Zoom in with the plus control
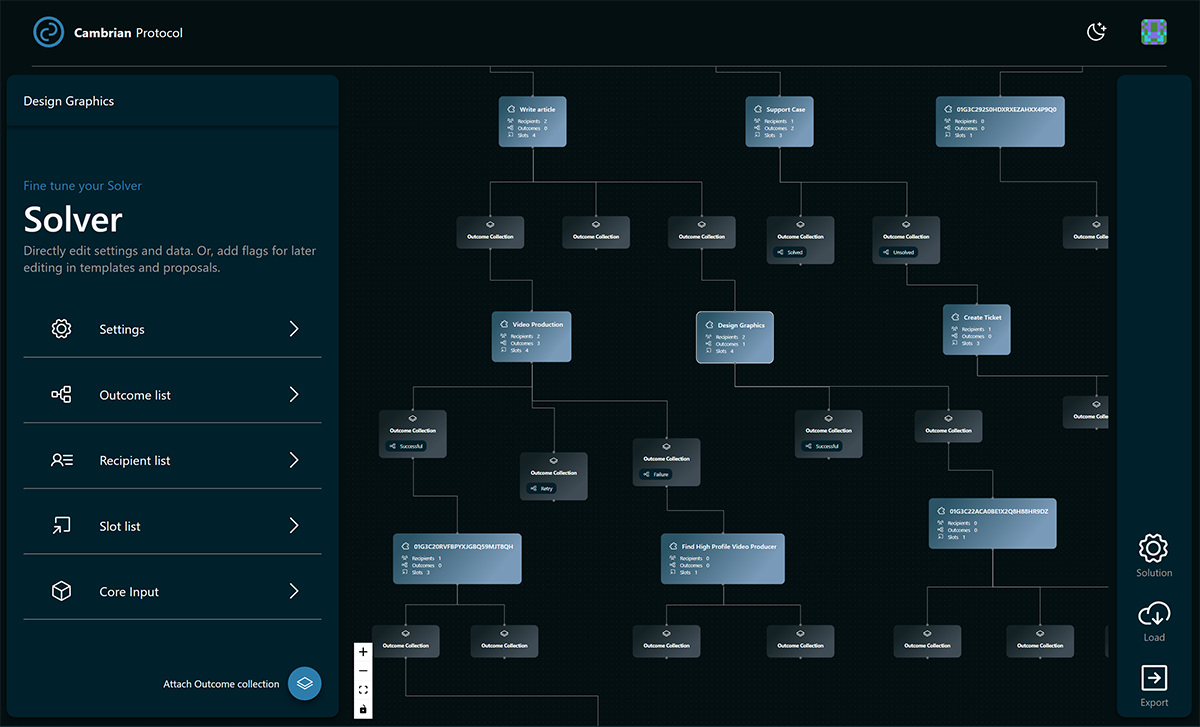Image resolution: width=1200 pixels, height=727 pixels. tap(363, 652)
